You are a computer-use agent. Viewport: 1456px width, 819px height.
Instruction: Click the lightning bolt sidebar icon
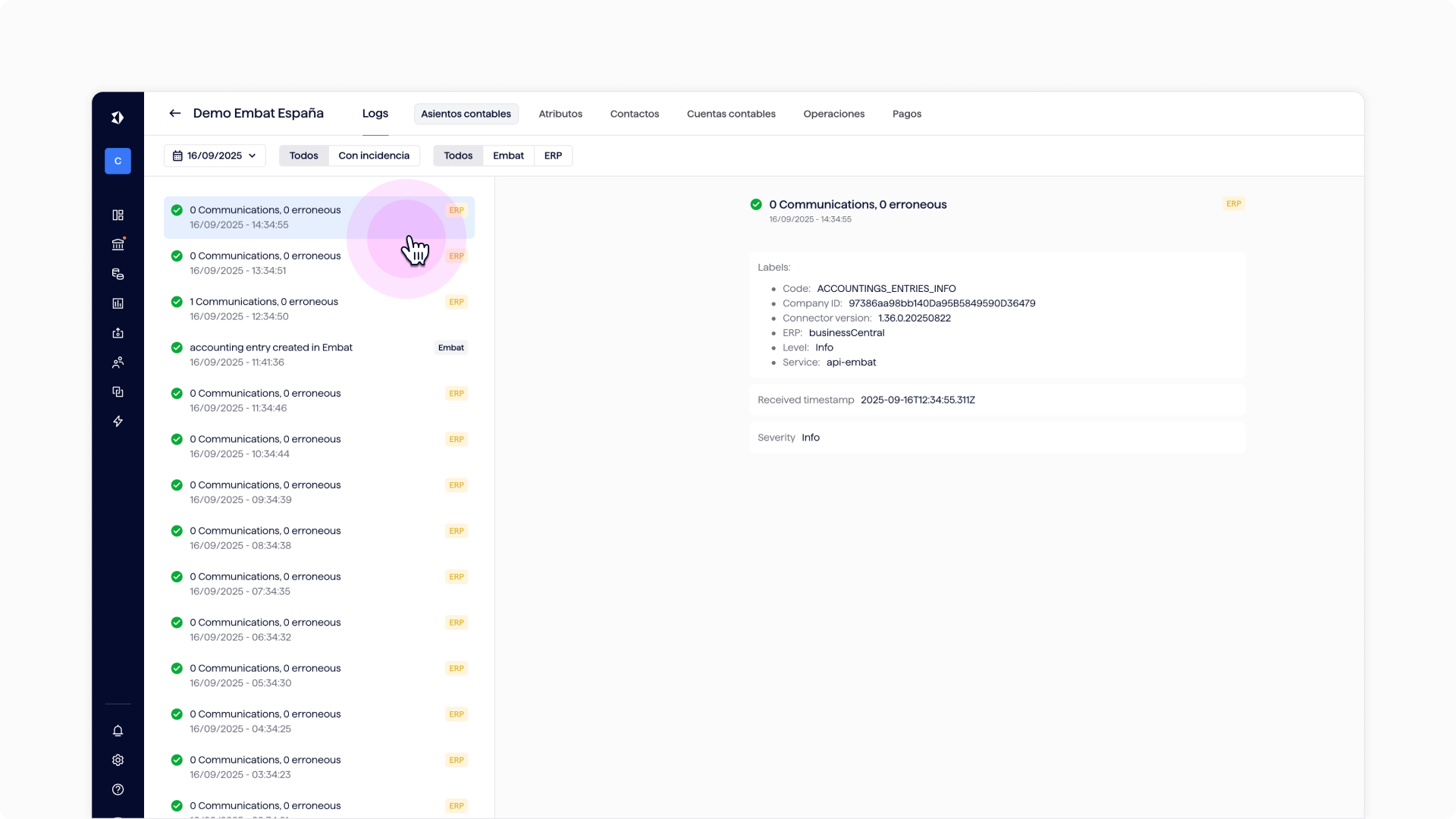(x=118, y=422)
